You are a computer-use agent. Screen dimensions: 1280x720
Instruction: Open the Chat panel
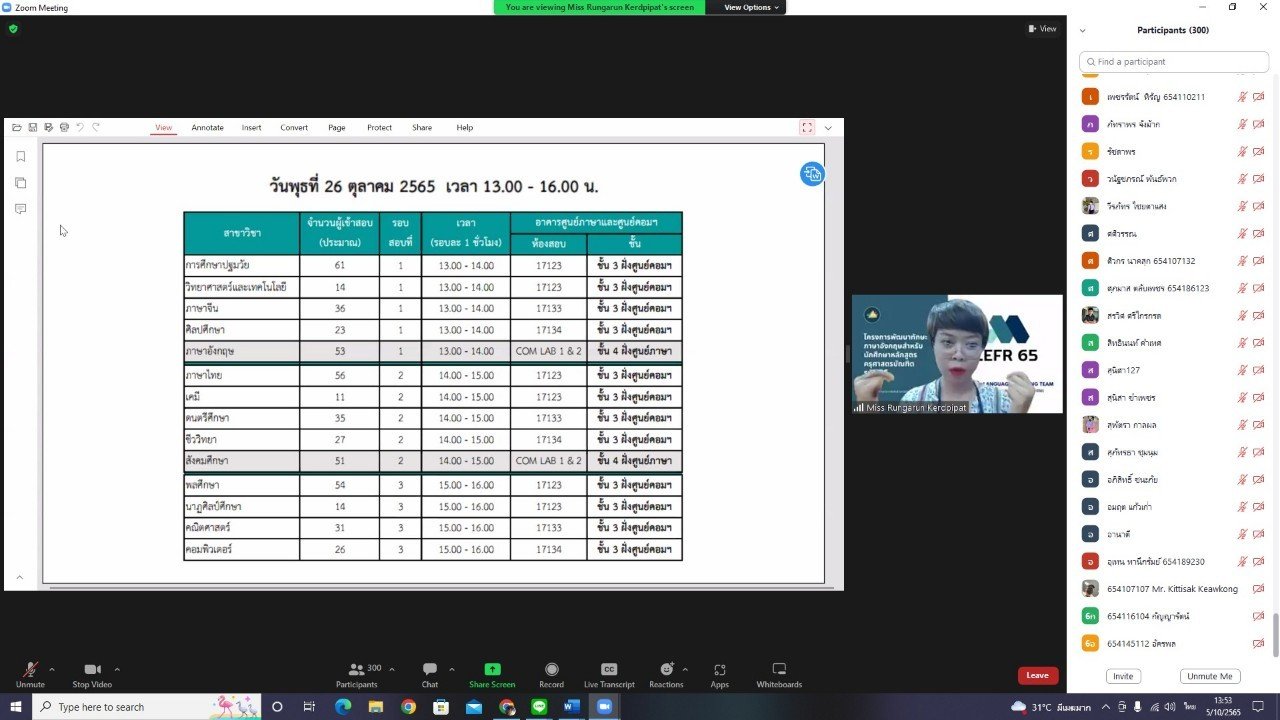430,674
